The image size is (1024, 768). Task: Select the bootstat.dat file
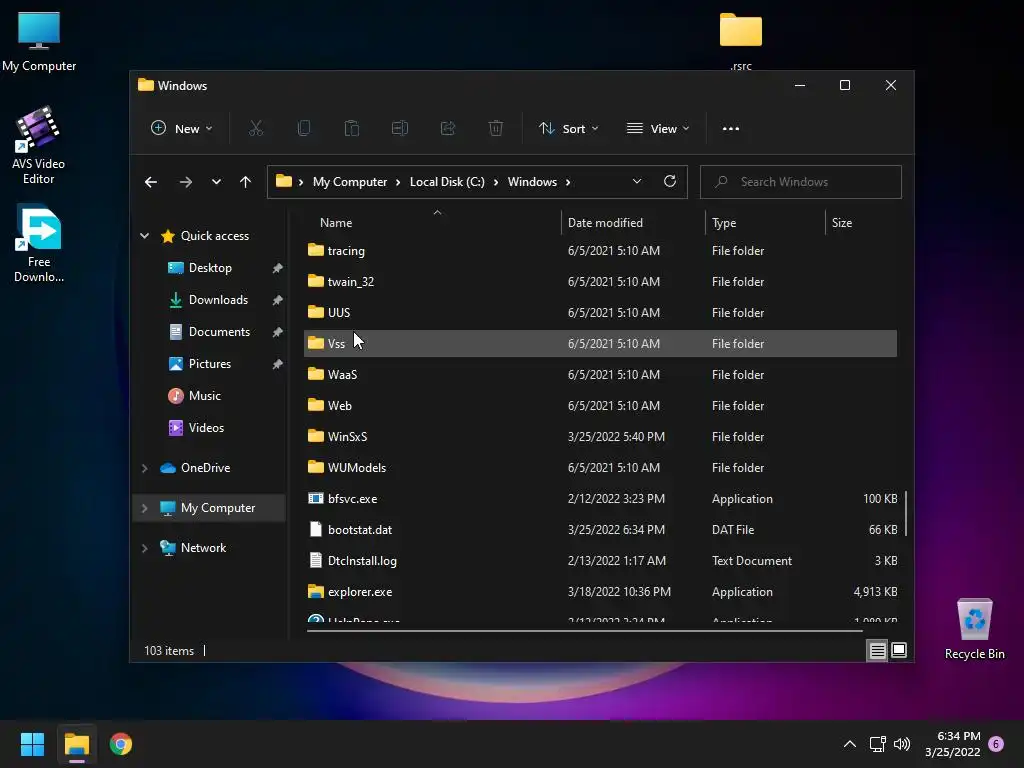tap(601, 530)
